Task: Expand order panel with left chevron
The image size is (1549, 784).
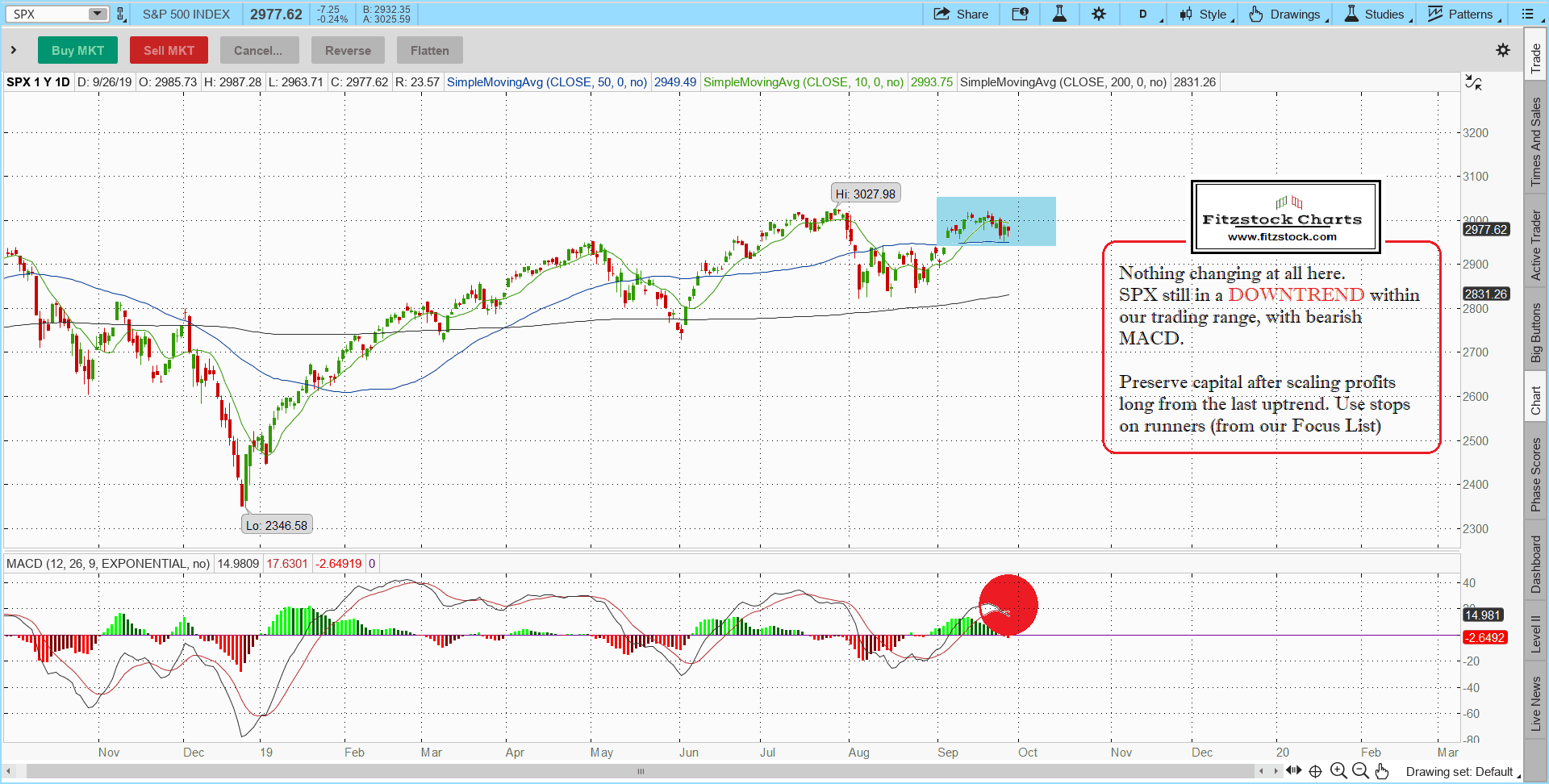Action: (14, 50)
